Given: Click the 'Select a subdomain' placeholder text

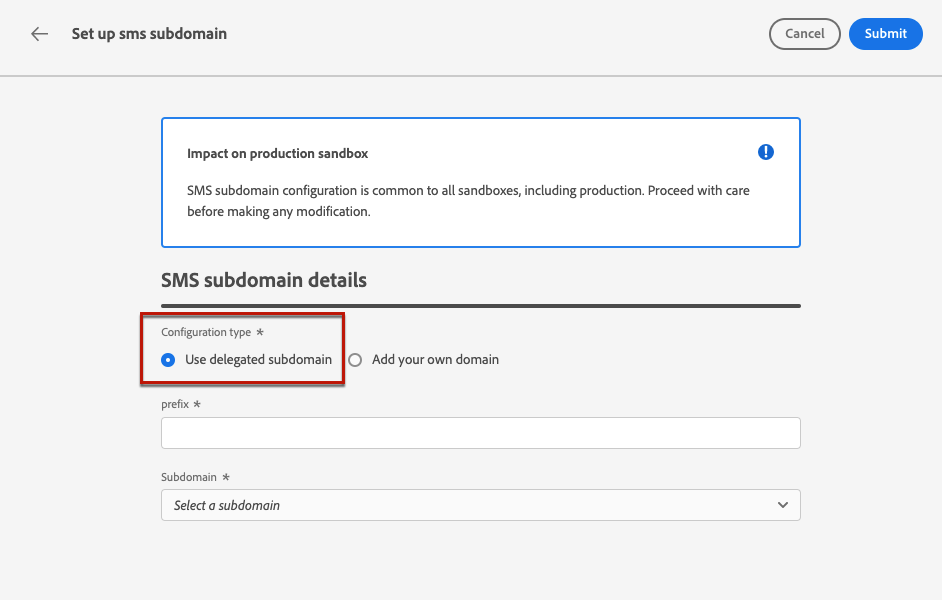Looking at the screenshot, I should coord(227,506).
